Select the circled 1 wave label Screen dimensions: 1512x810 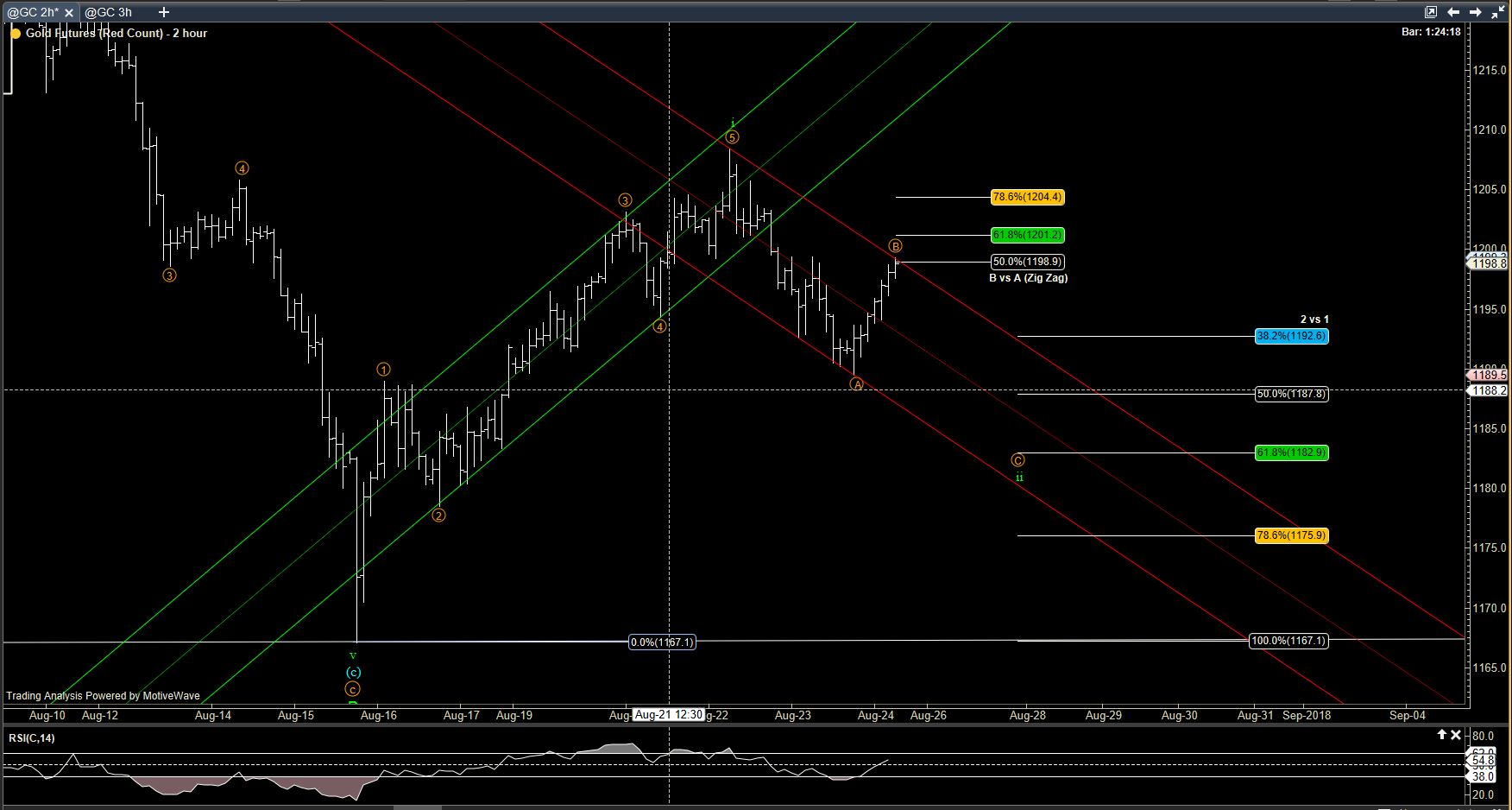point(383,370)
